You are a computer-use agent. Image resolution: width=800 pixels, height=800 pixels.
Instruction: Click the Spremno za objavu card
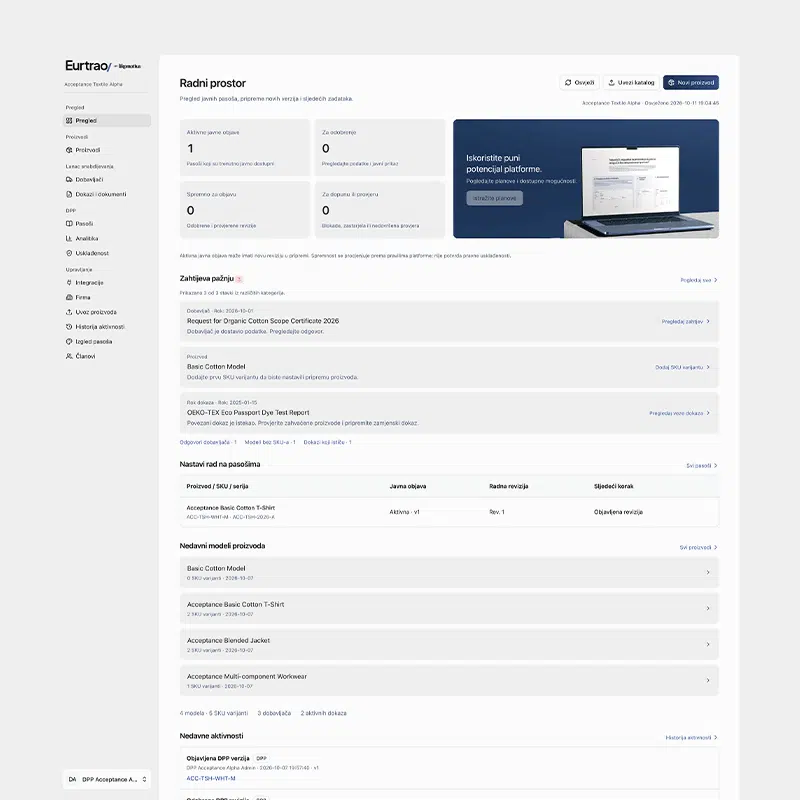[245, 210]
